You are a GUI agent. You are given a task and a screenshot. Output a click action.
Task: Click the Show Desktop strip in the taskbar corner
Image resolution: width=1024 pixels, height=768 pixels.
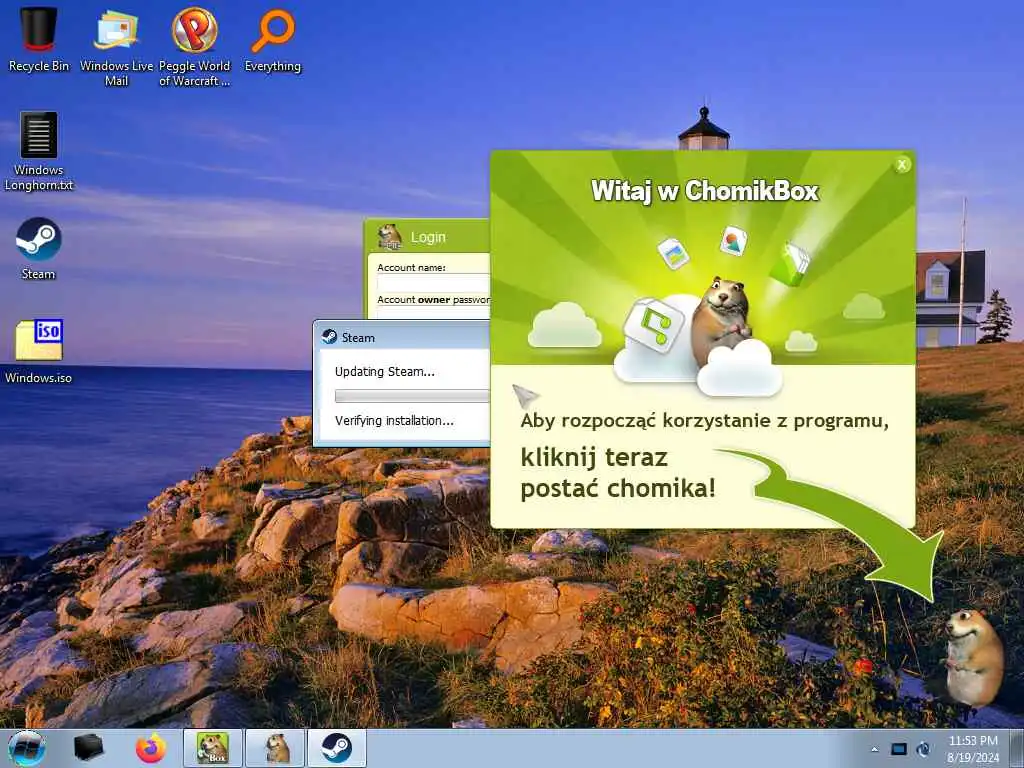coord(1017,748)
